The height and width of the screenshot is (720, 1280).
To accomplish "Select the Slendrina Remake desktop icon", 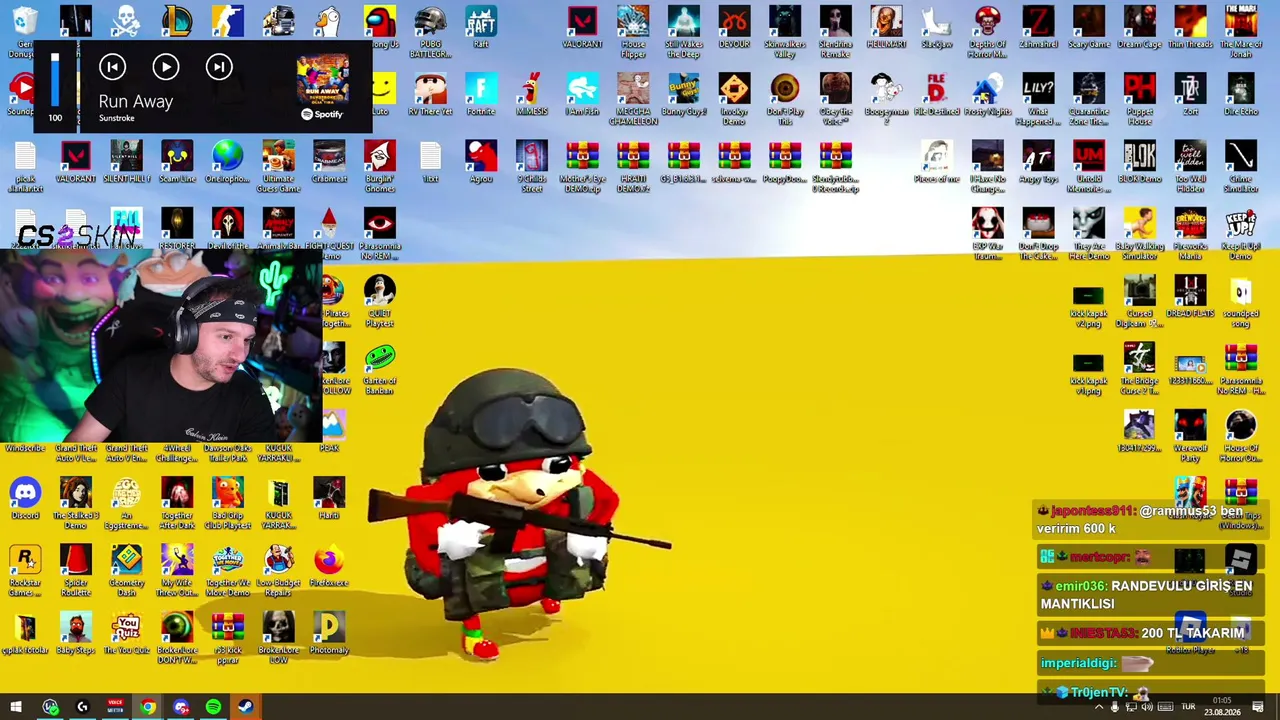I will pyautogui.click(x=835, y=32).
